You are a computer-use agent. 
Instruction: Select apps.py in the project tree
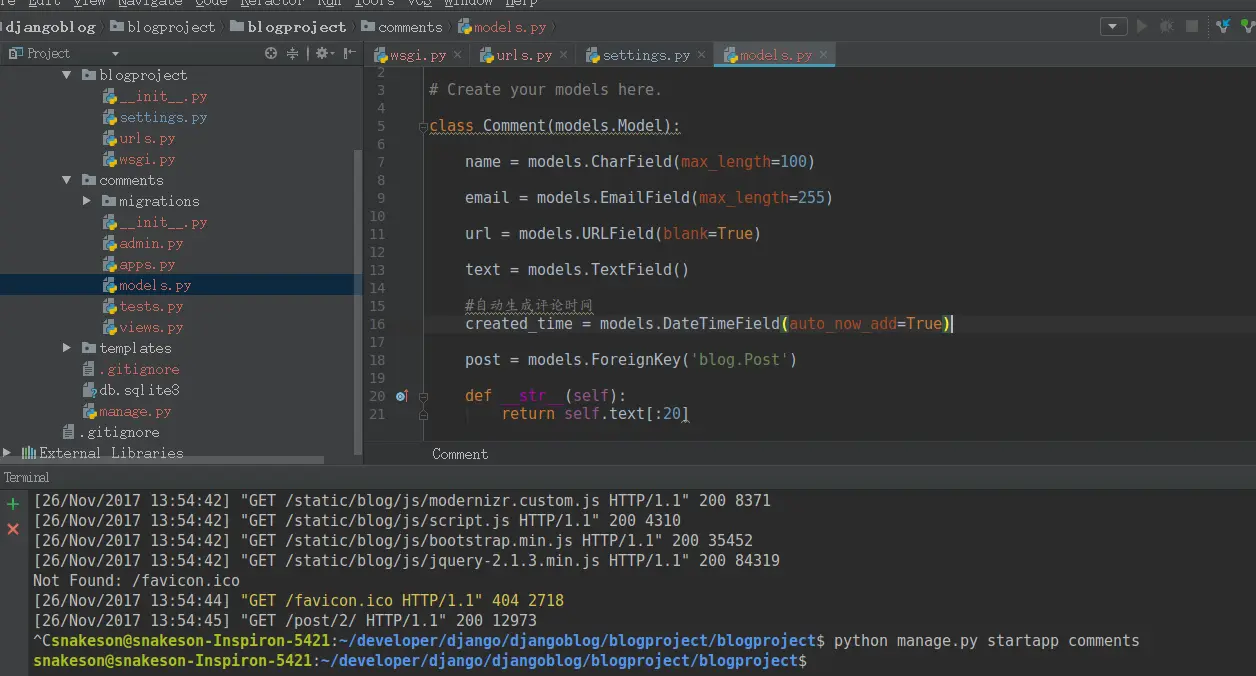coord(147,264)
